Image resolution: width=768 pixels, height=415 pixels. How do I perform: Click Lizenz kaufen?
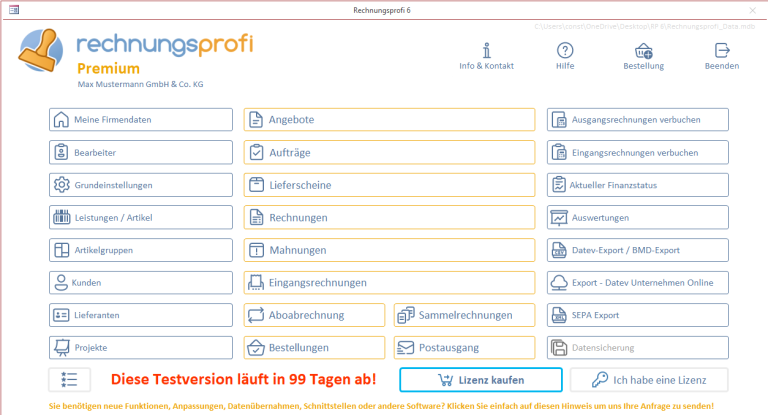click(480, 380)
